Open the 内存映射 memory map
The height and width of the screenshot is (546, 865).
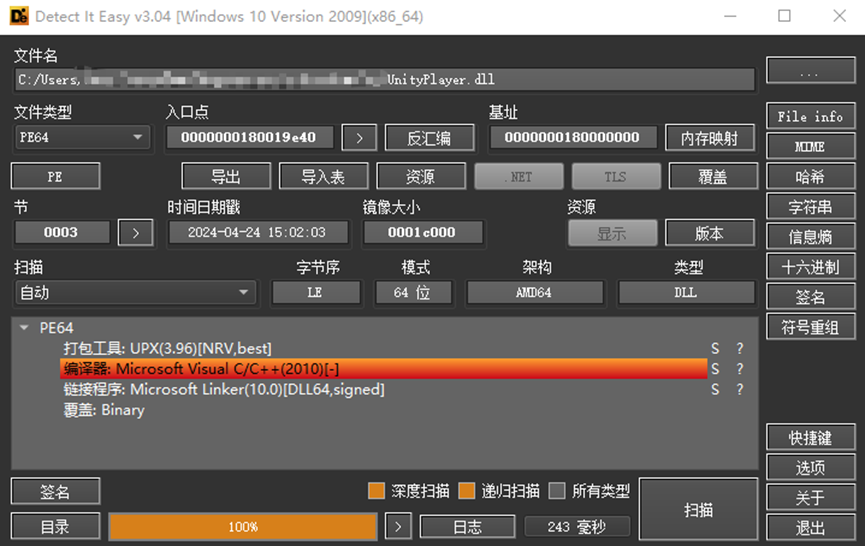pos(710,138)
